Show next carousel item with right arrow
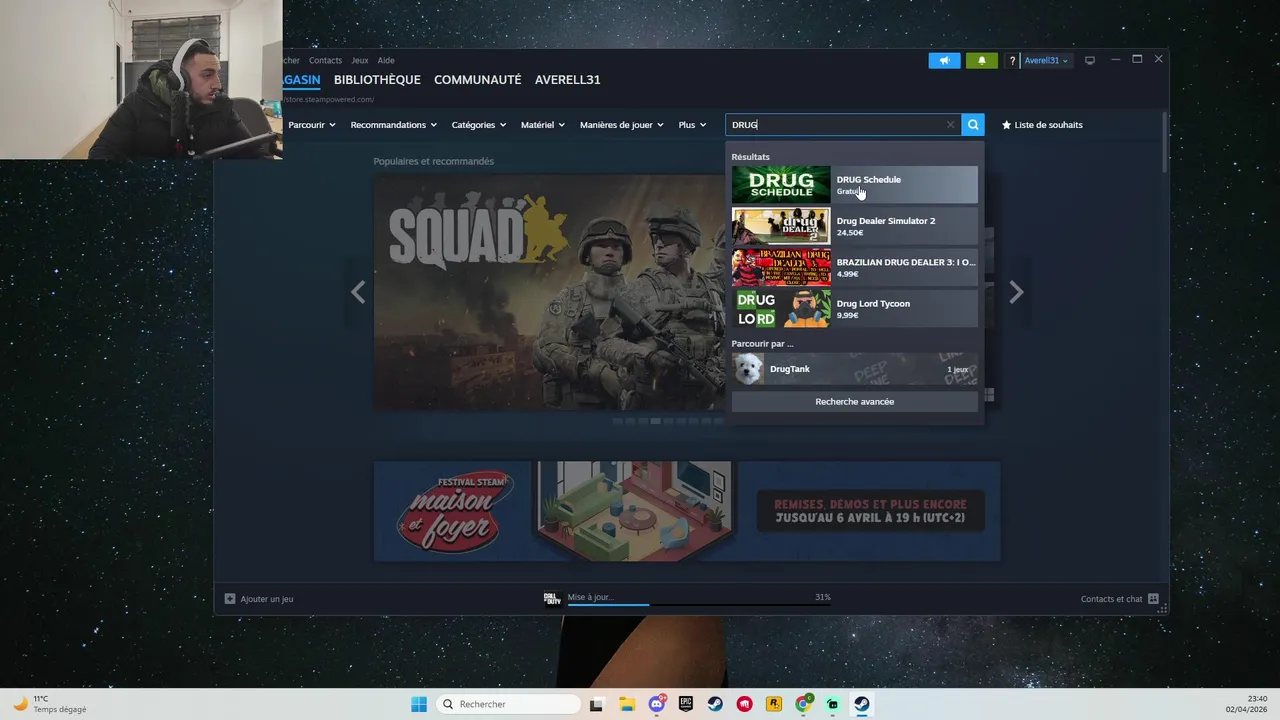The height and width of the screenshot is (720, 1280). pyautogui.click(x=1016, y=292)
